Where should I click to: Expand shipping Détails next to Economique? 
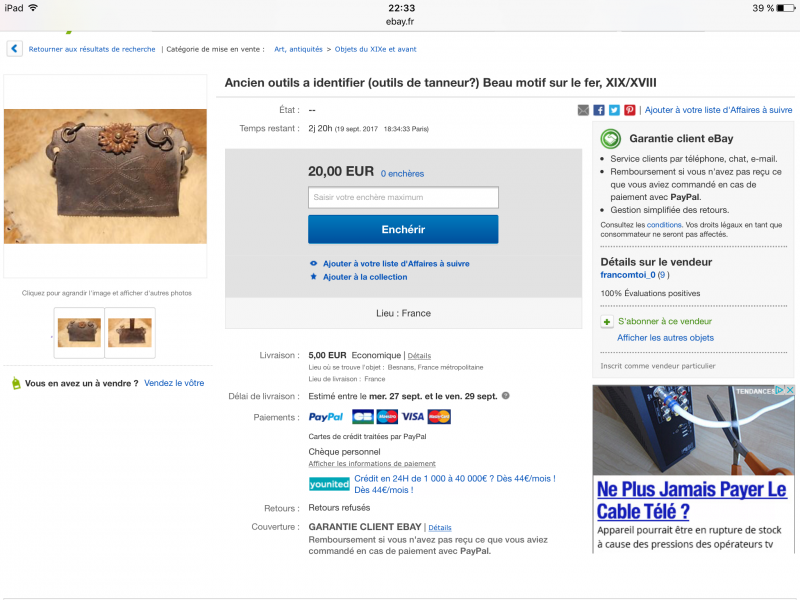tap(419, 356)
